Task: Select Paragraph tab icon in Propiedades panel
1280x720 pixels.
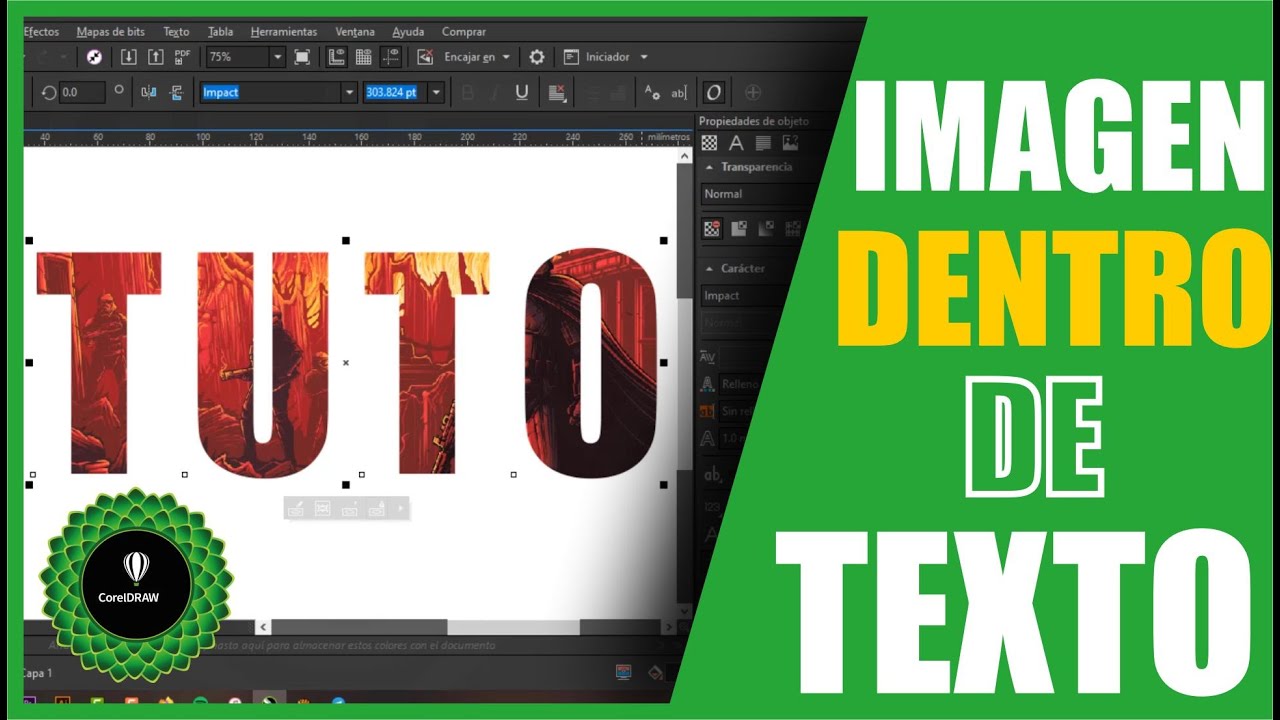Action: coord(763,143)
